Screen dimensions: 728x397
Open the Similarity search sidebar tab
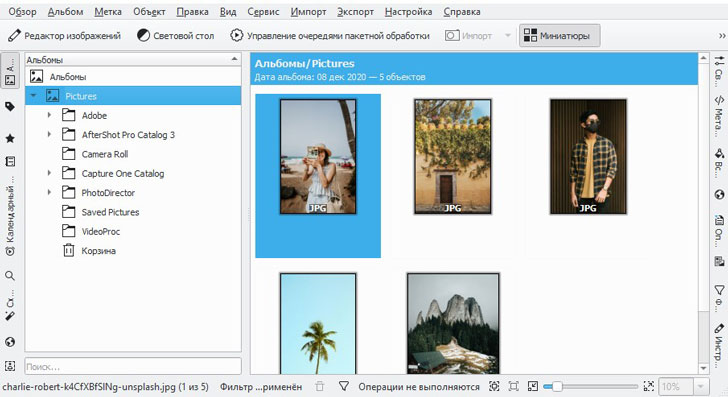pyautogui.click(x=10, y=307)
